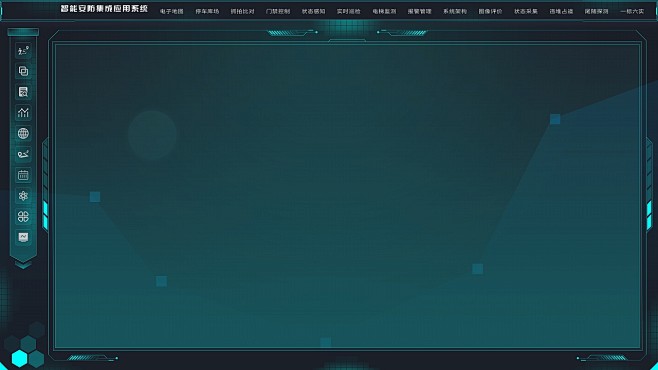This screenshot has width=658, height=370.
Task: Open the calendar icon in sidebar
Action: click(23, 175)
